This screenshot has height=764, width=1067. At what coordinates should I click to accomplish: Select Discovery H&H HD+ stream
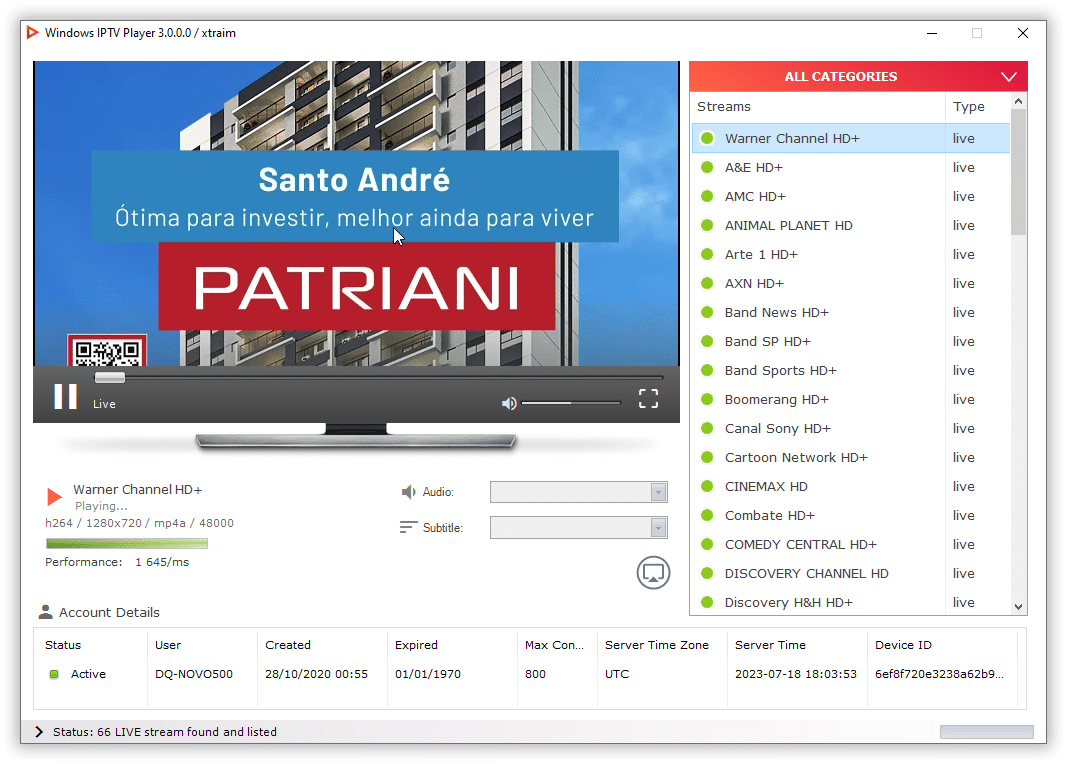[851, 603]
